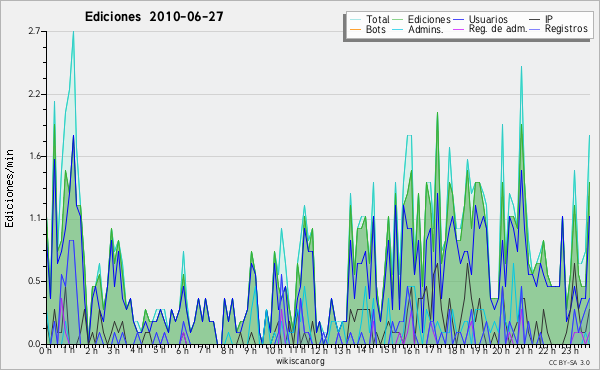The image size is (600, 370).
Task: Click the 2.2 y-axis value
Action: [x=34, y=94]
